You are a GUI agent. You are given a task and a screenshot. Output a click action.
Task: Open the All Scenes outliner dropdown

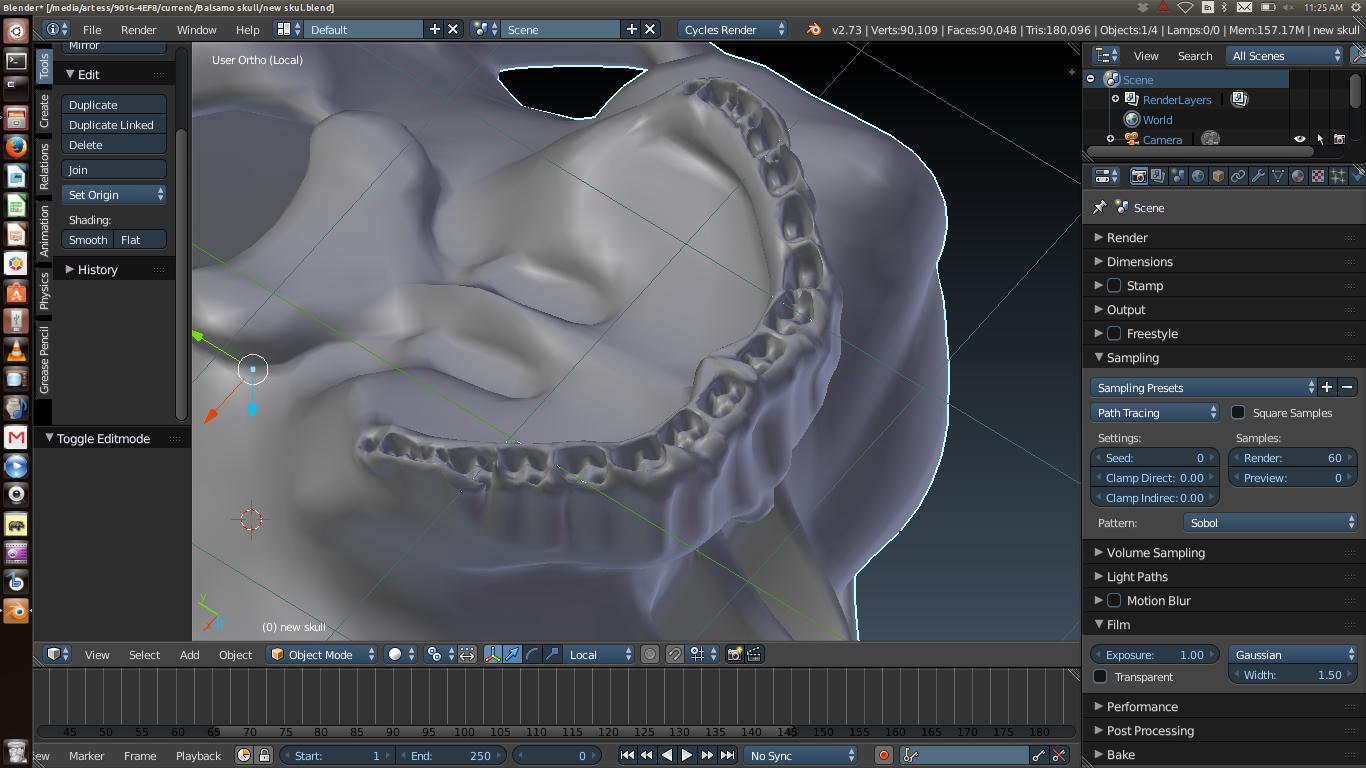[x=1285, y=55]
